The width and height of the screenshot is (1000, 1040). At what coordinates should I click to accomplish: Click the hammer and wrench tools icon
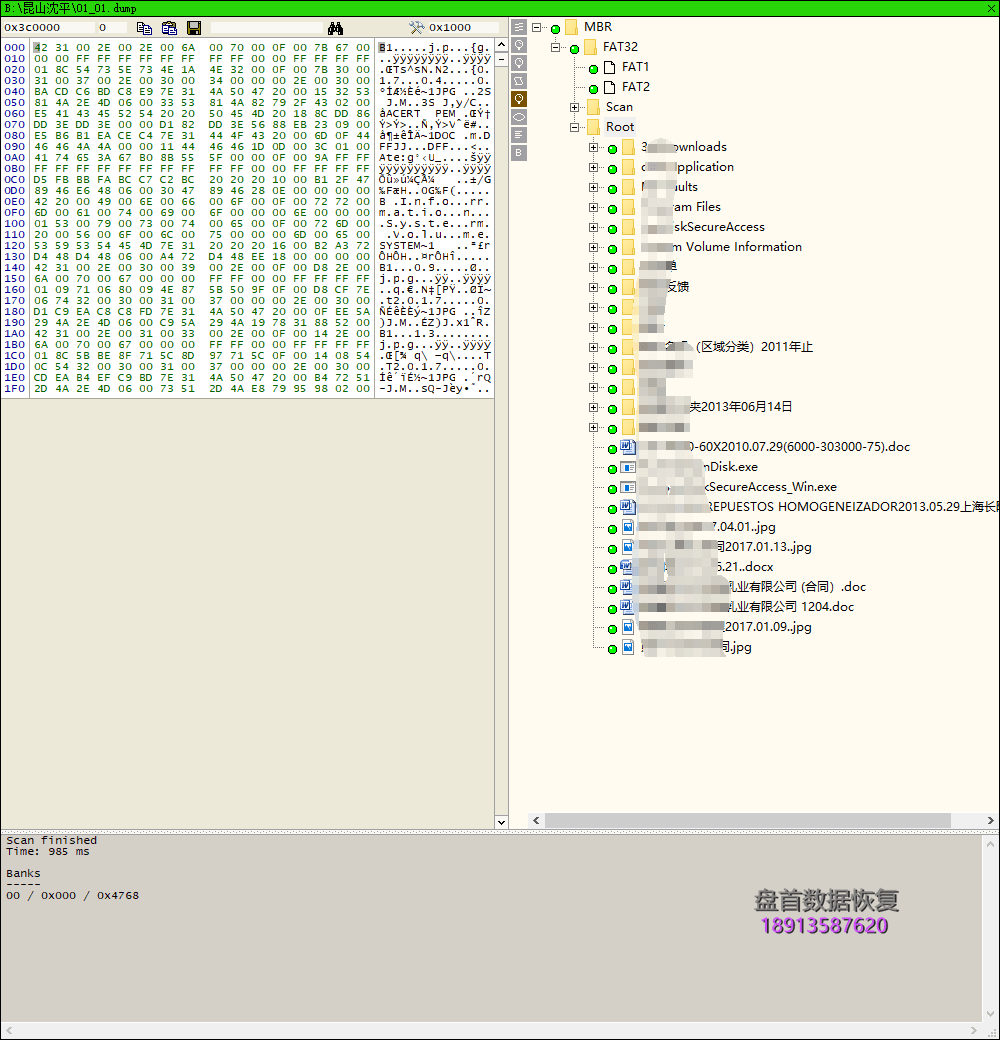[416, 27]
